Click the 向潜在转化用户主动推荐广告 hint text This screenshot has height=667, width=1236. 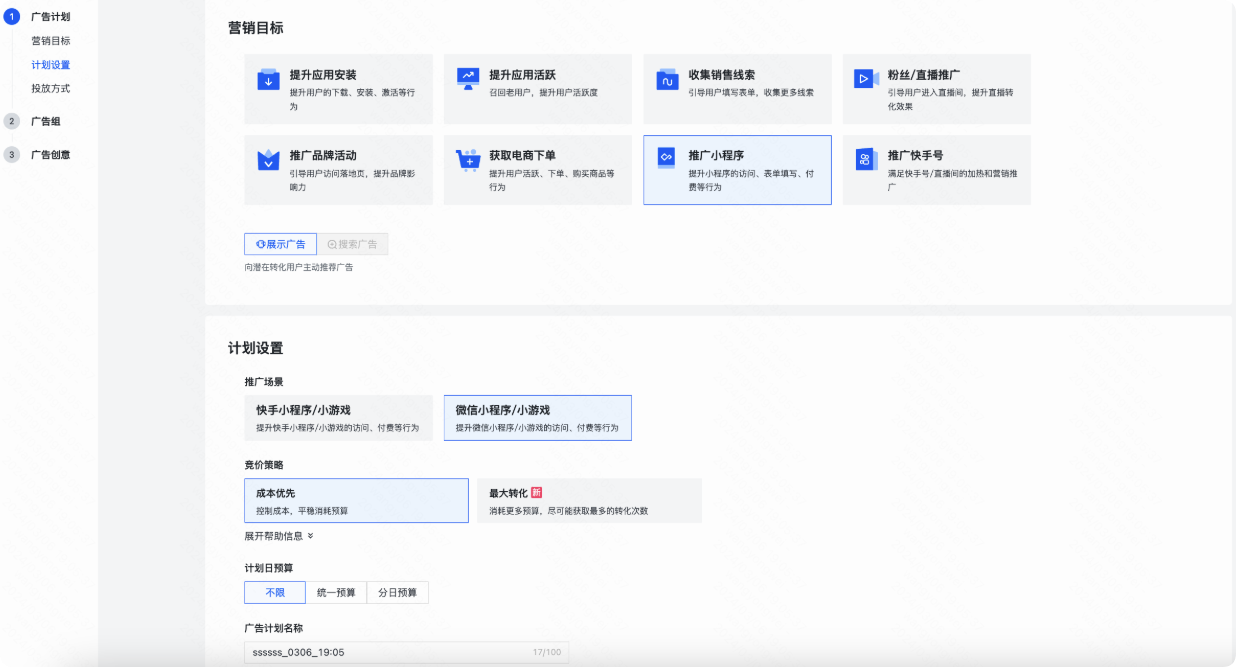(x=299, y=268)
